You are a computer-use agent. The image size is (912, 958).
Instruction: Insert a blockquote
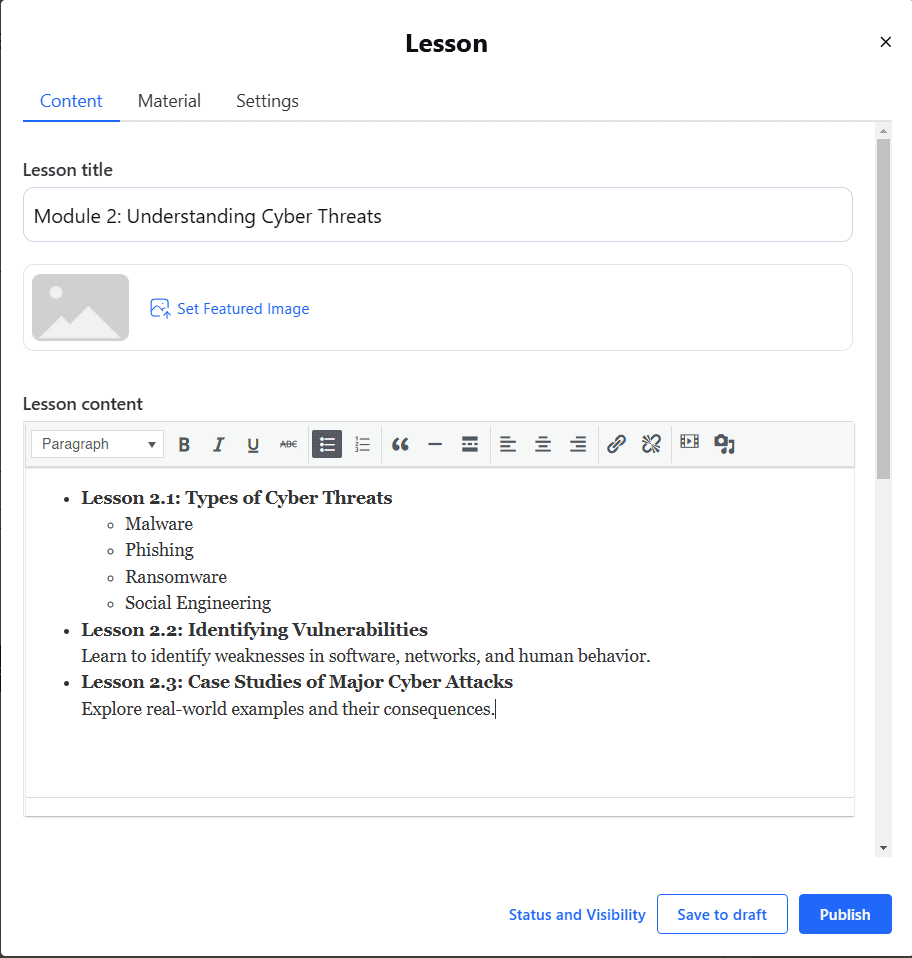(400, 444)
